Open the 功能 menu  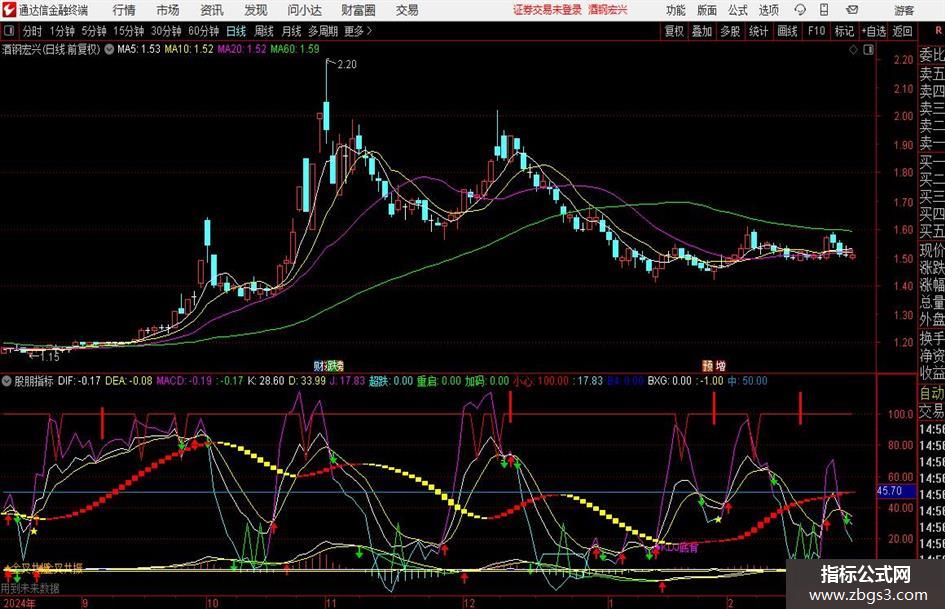tap(676, 10)
